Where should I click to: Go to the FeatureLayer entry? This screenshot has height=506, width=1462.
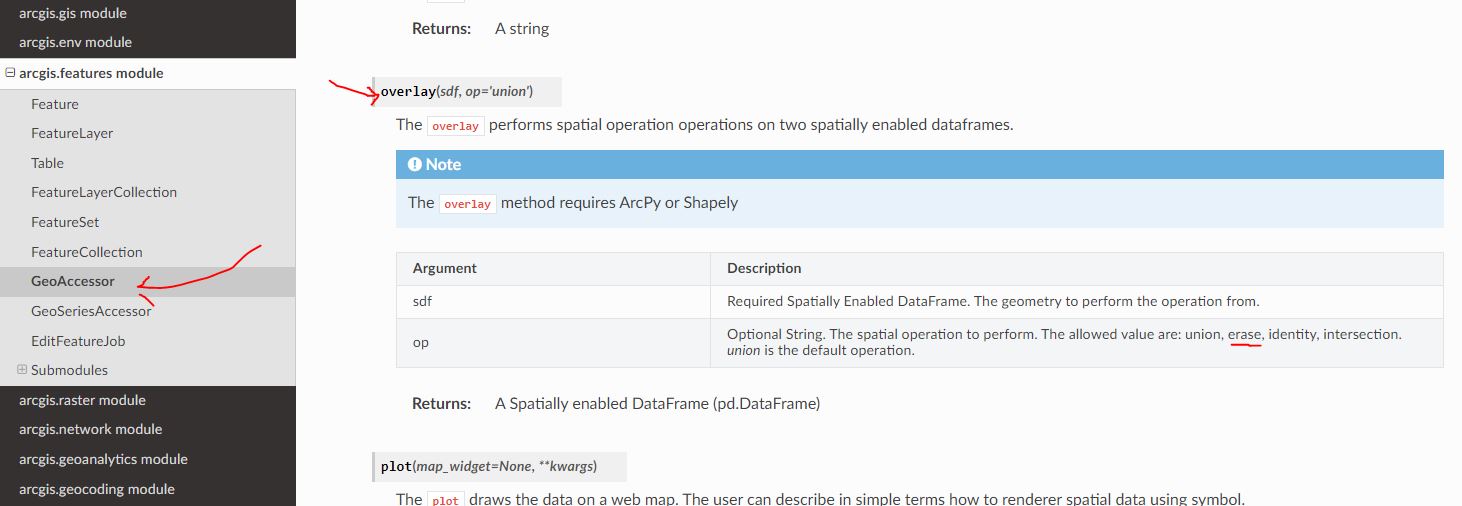click(72, 133)
